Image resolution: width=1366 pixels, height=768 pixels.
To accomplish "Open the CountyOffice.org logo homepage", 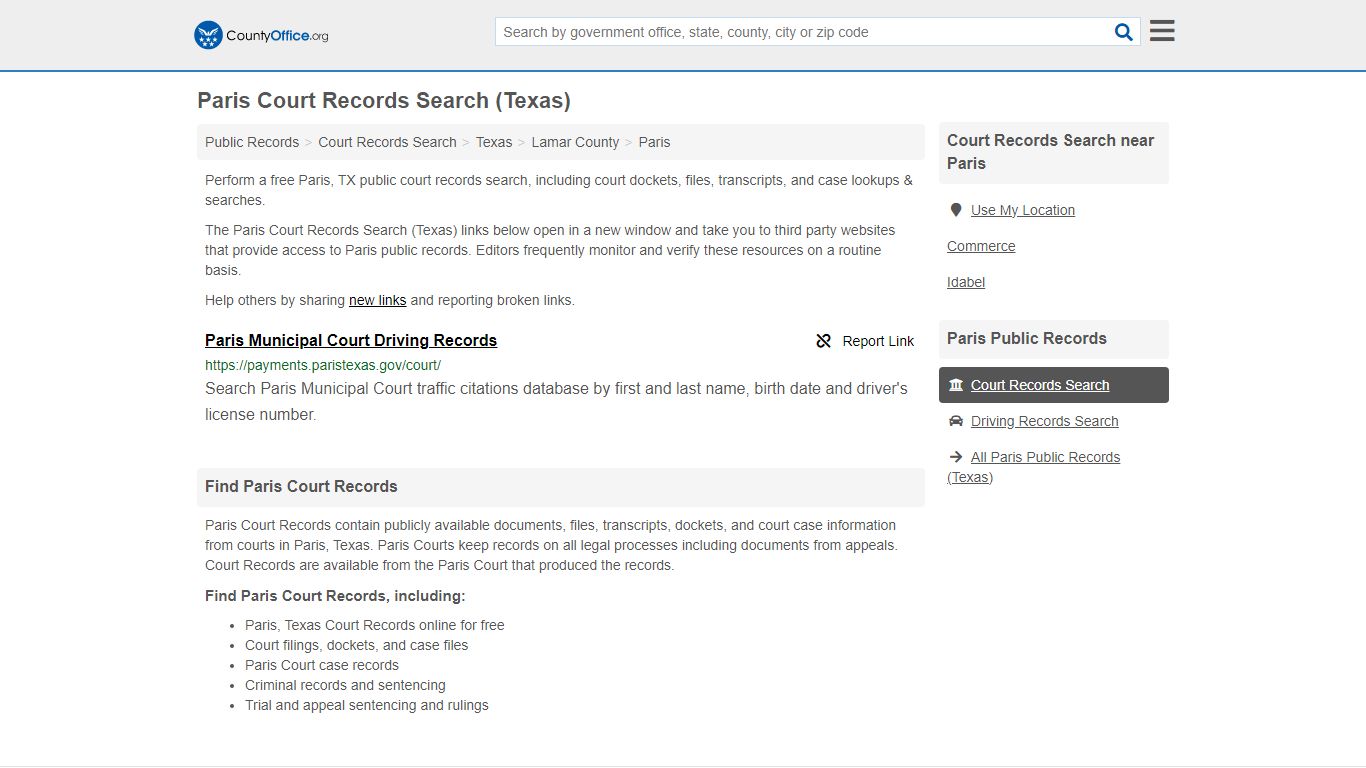I will (x=261, y=35).
